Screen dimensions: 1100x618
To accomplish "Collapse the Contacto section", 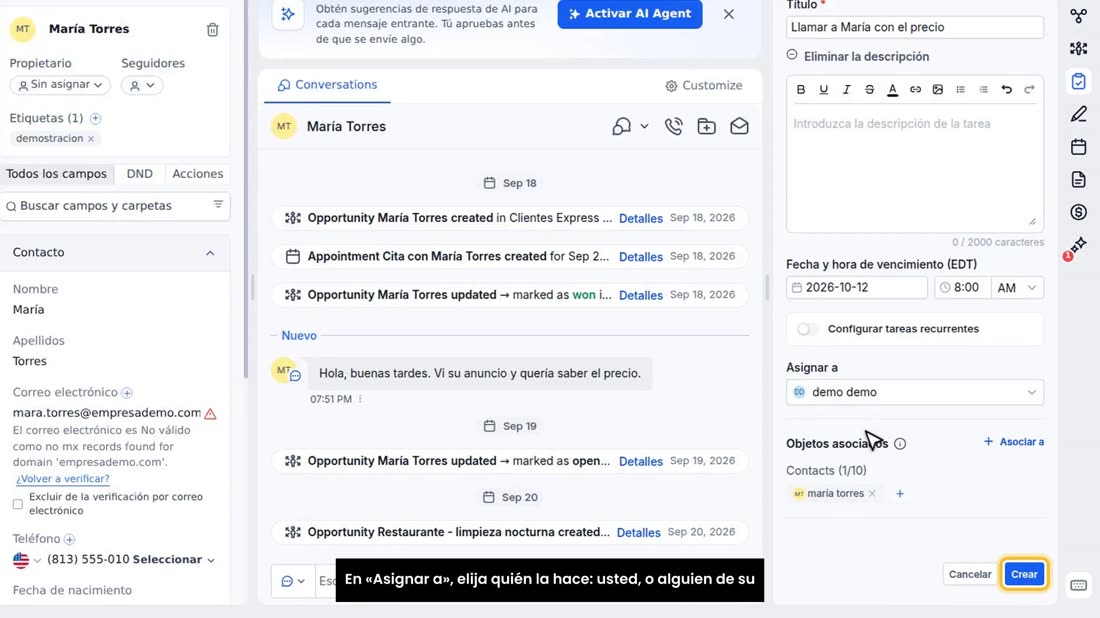I will (x=210, y=253).
